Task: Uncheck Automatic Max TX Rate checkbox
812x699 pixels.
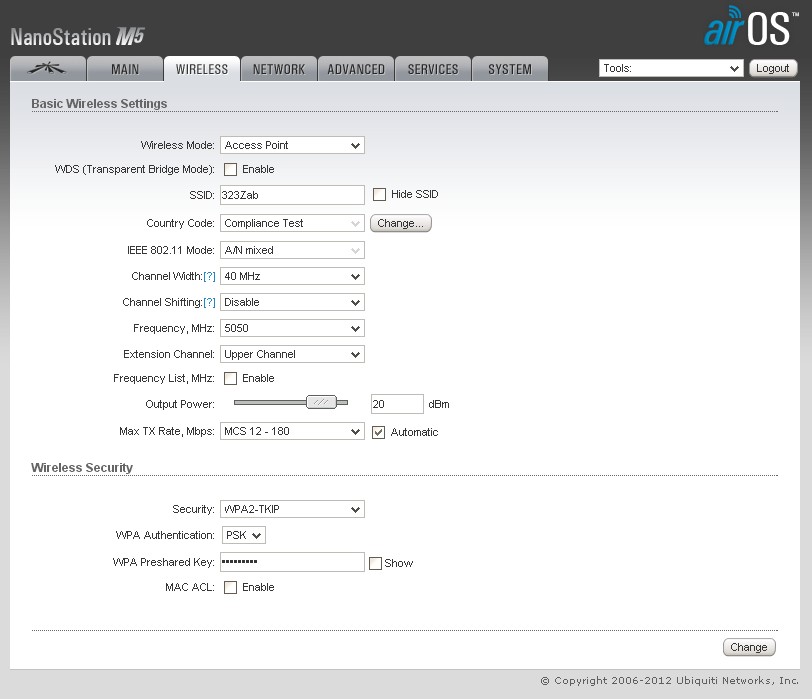Action: tap(379, 432)
